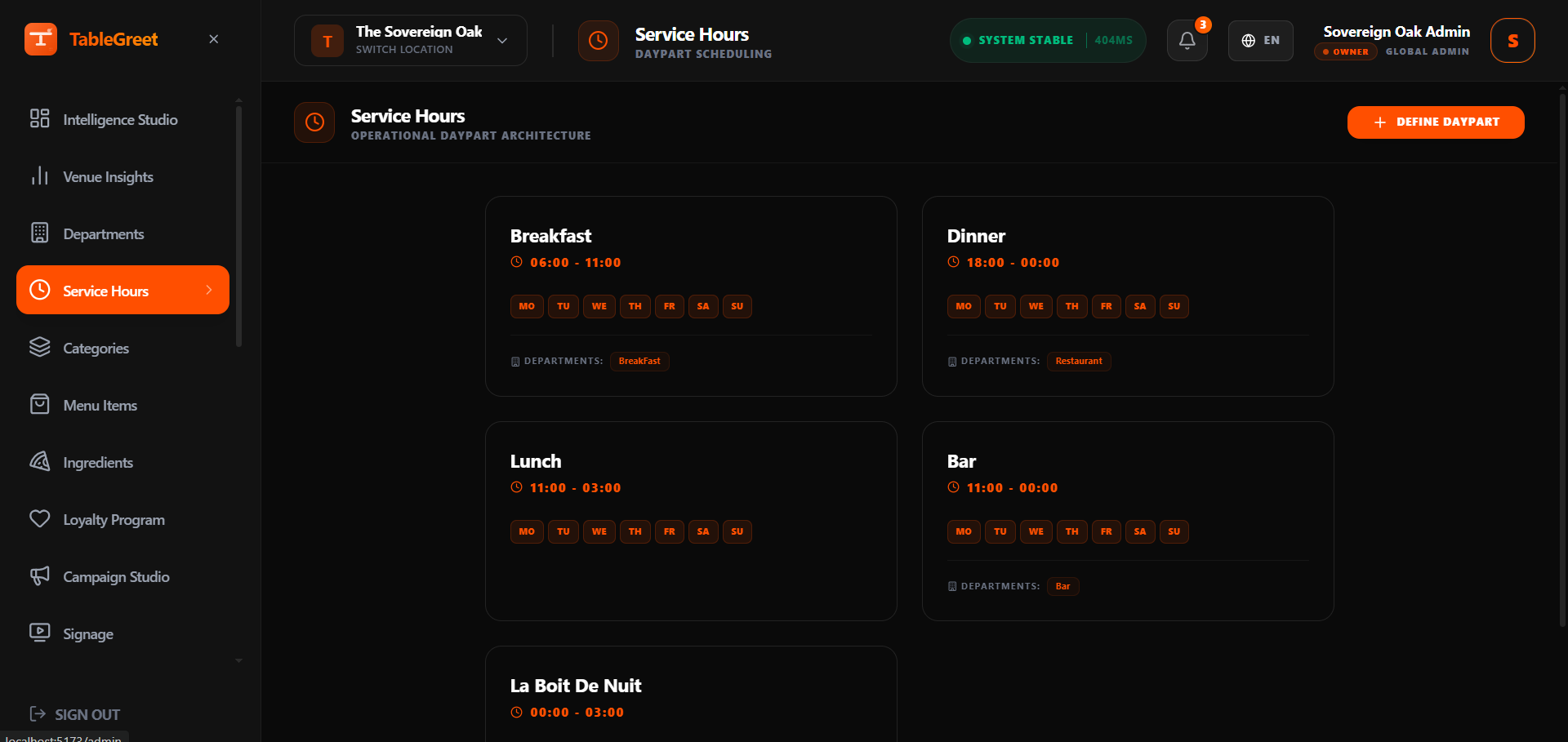Toggle TH day on Bar card
The width and height of the screenshot is (1568, 742).
click(1072, 531)
